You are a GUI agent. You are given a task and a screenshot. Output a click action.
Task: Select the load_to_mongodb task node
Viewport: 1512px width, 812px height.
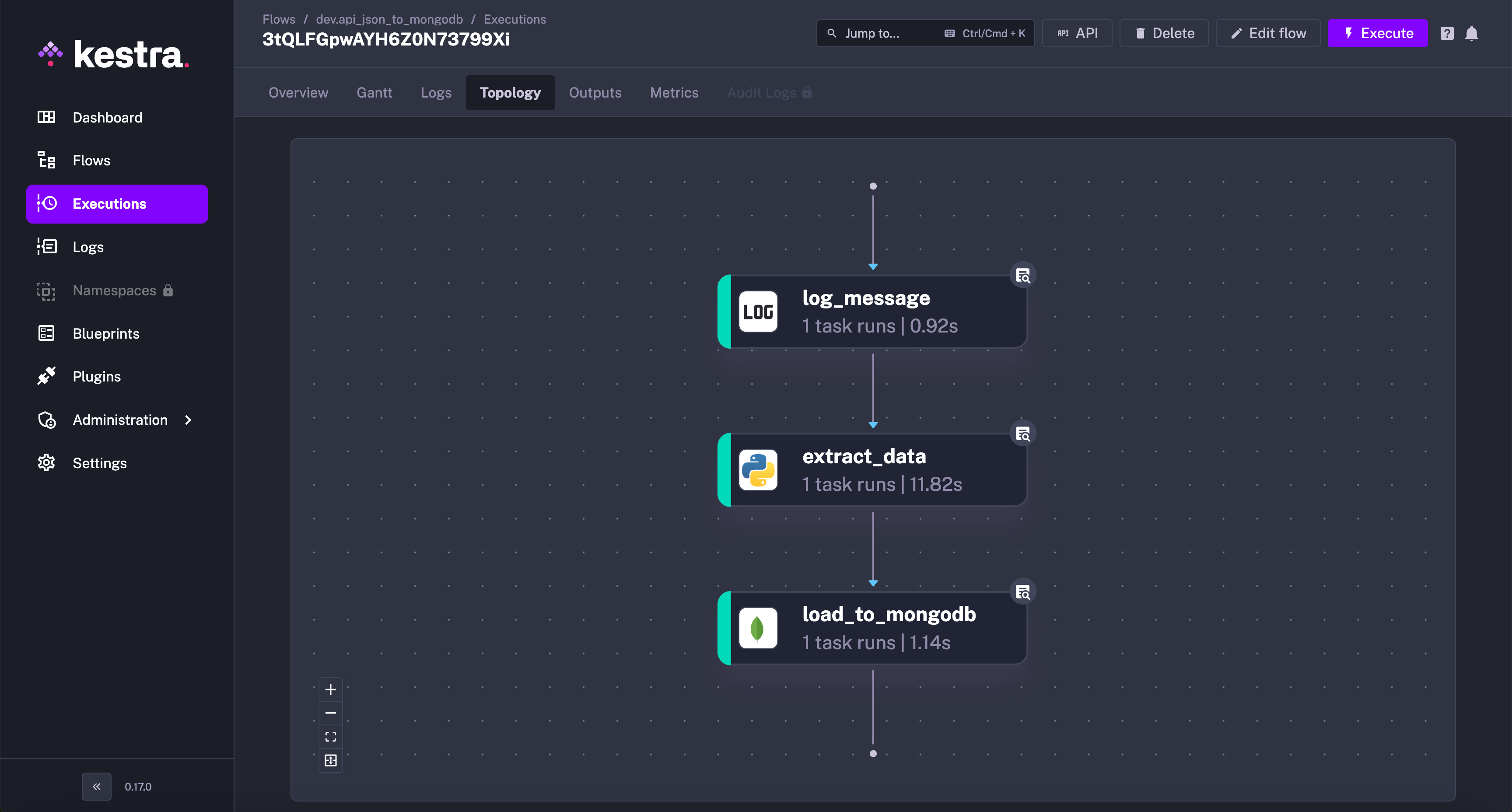(872, 628)
